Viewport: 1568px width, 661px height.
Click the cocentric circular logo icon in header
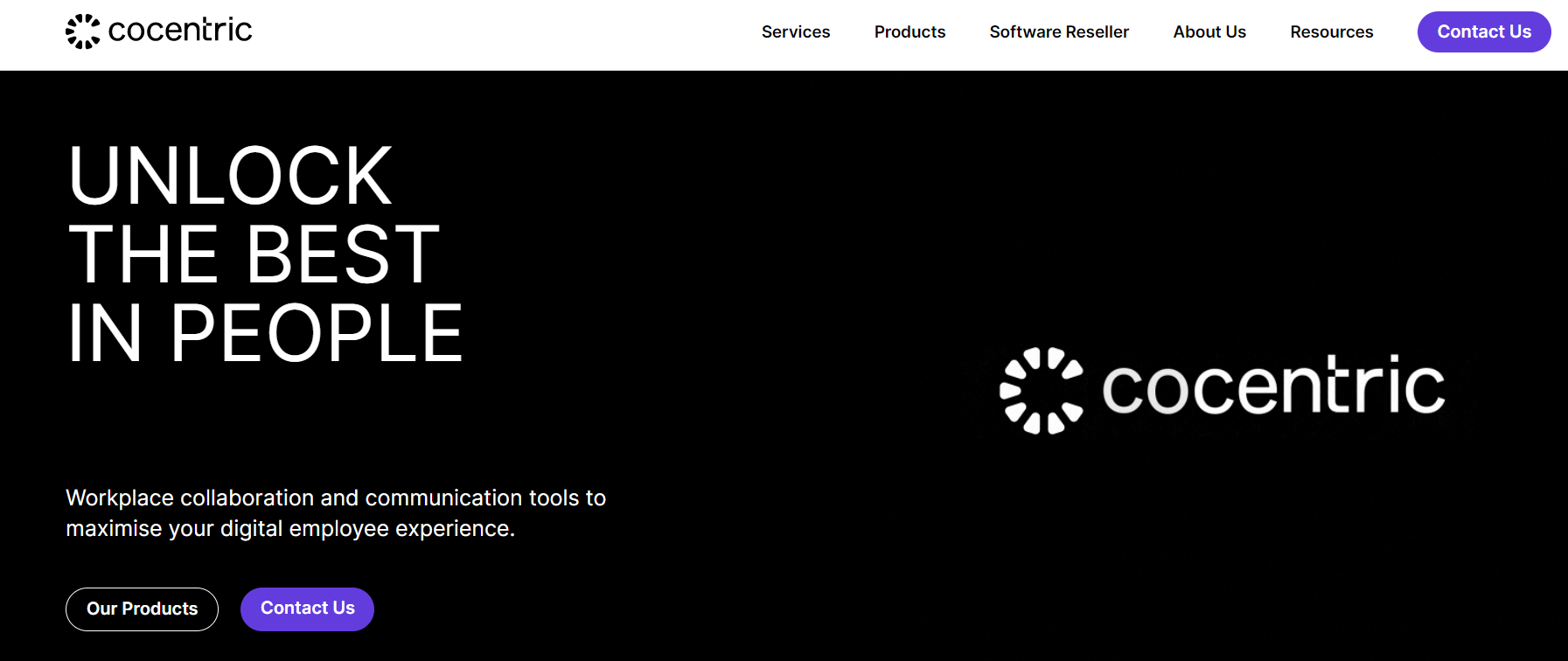click(83, 31)
